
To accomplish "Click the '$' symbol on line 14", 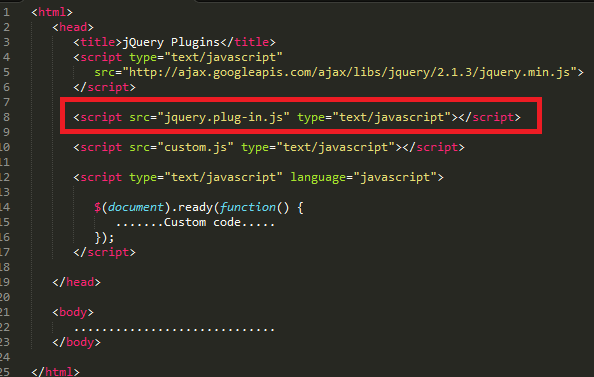I will pyautogui.click(x=97, y=207).
